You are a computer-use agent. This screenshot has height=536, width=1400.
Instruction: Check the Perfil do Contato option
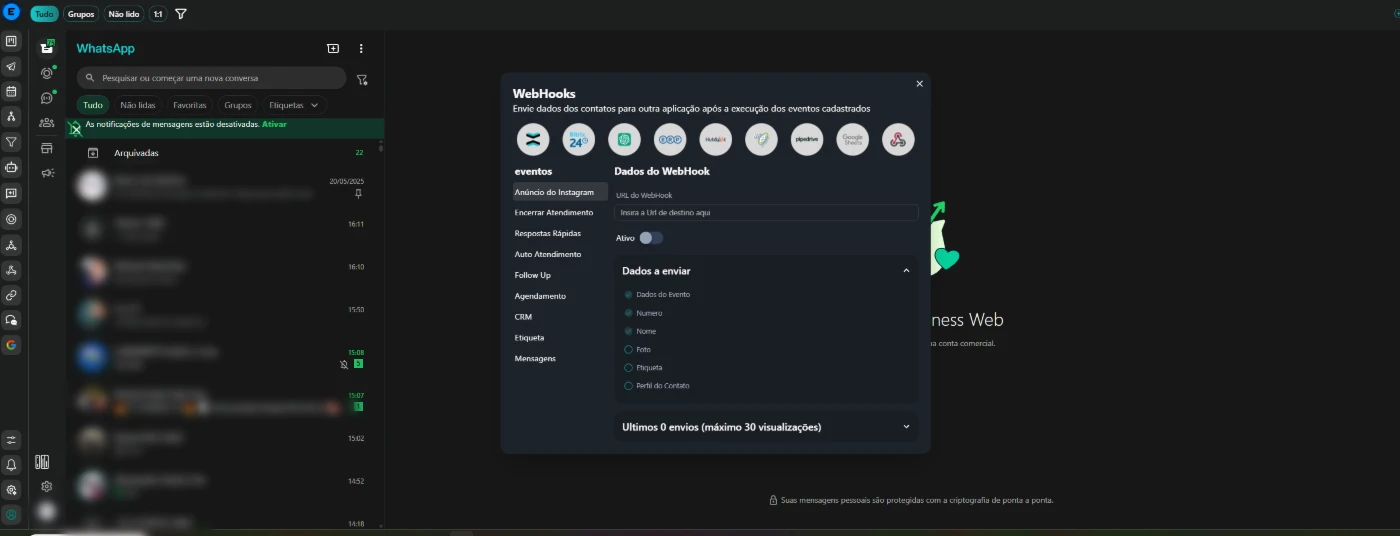coord(628,386)
